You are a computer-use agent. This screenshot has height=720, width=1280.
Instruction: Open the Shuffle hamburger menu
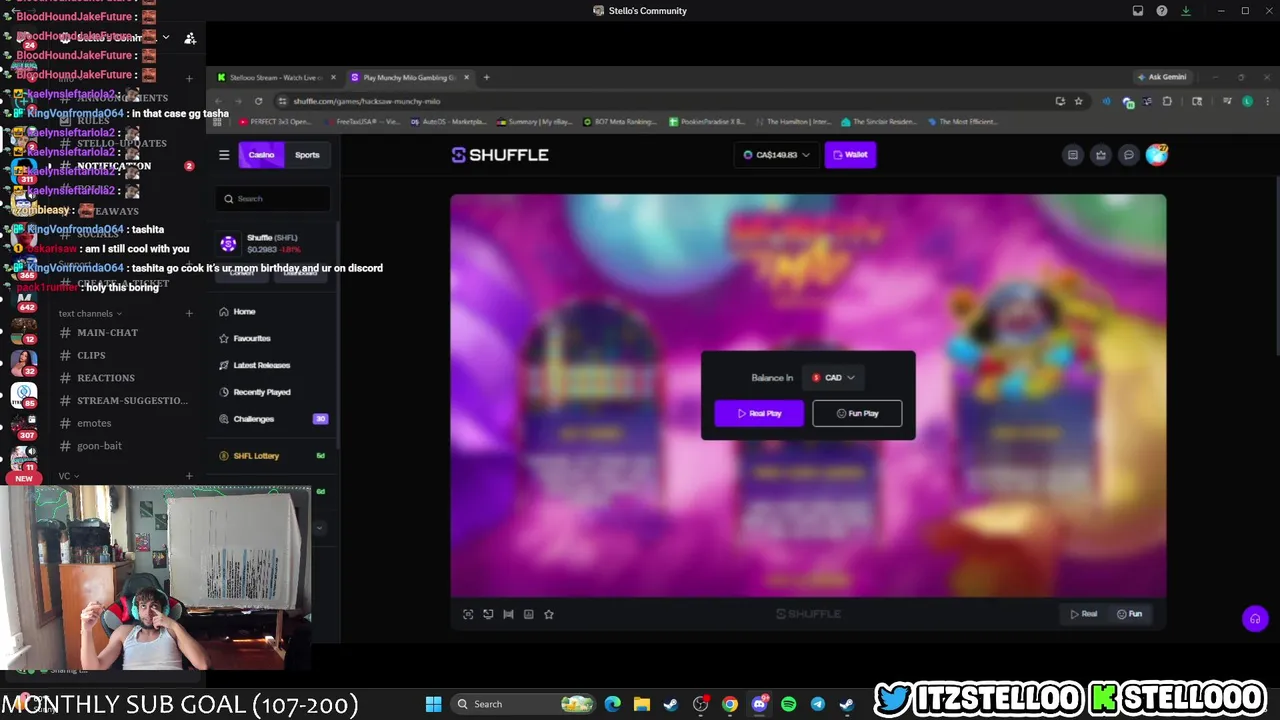click(224, 155)
